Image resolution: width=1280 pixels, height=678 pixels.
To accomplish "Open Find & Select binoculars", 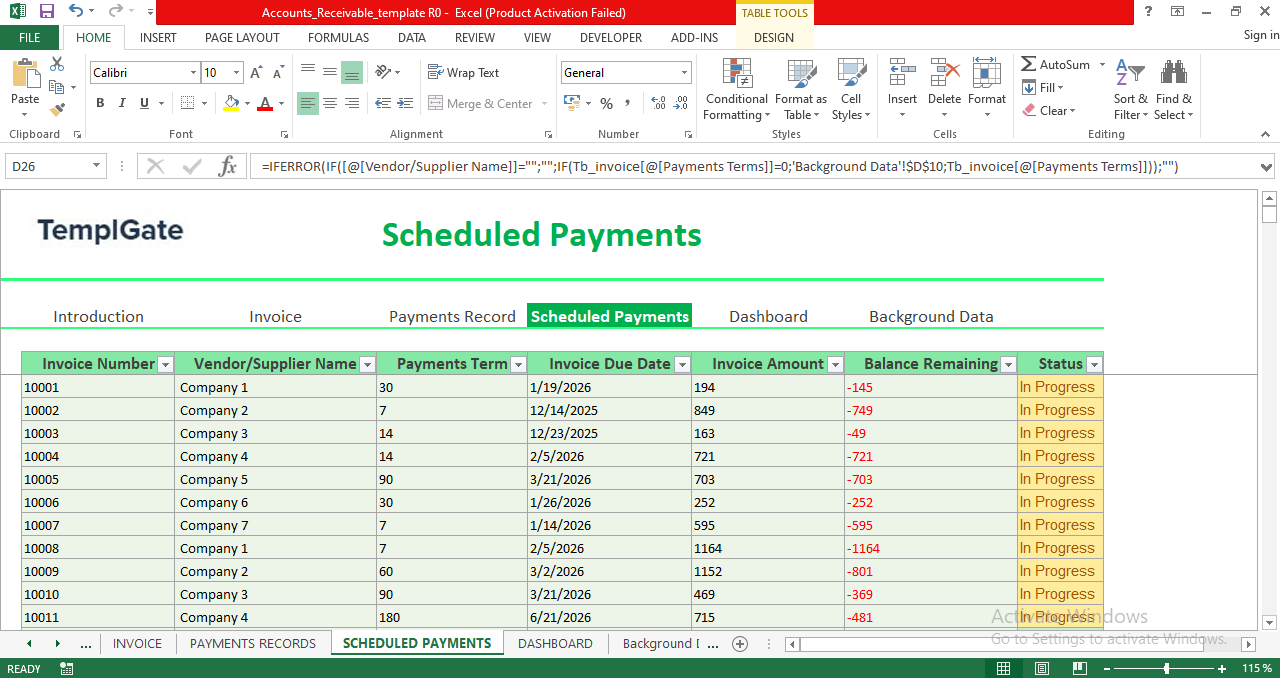I will (x=1173, y=89).
